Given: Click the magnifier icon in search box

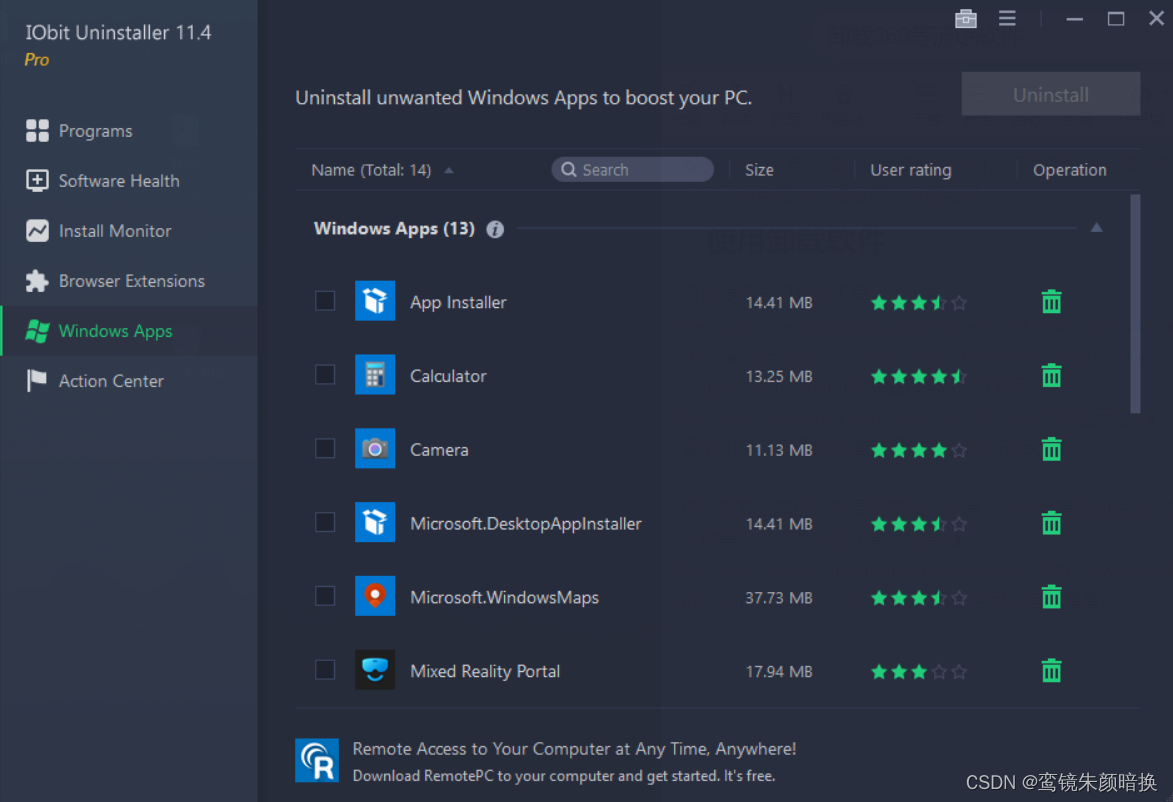Looking at the screenshot, I should pyautogui.click(x=569, y=170).
